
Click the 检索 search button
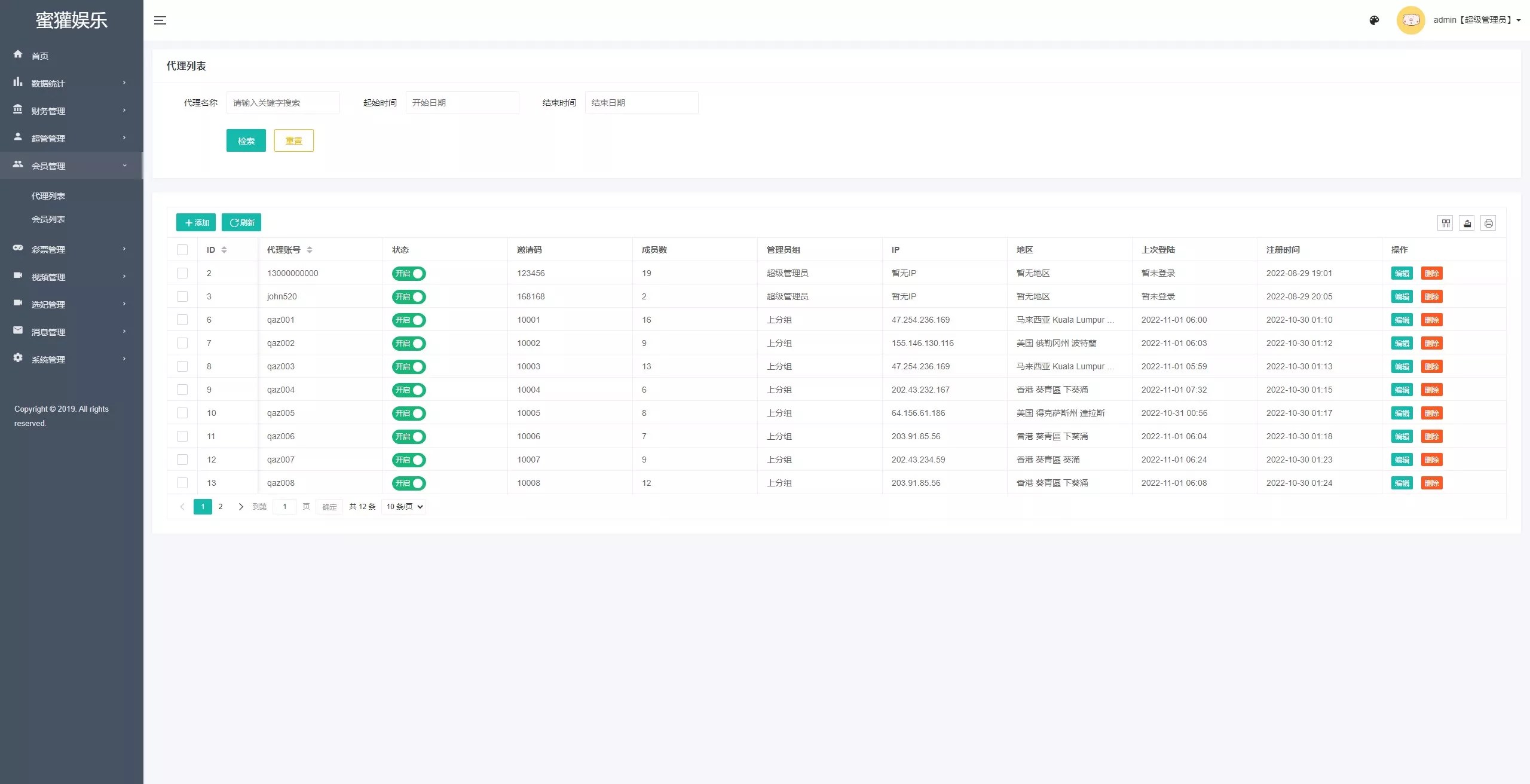tap(246, 140)
